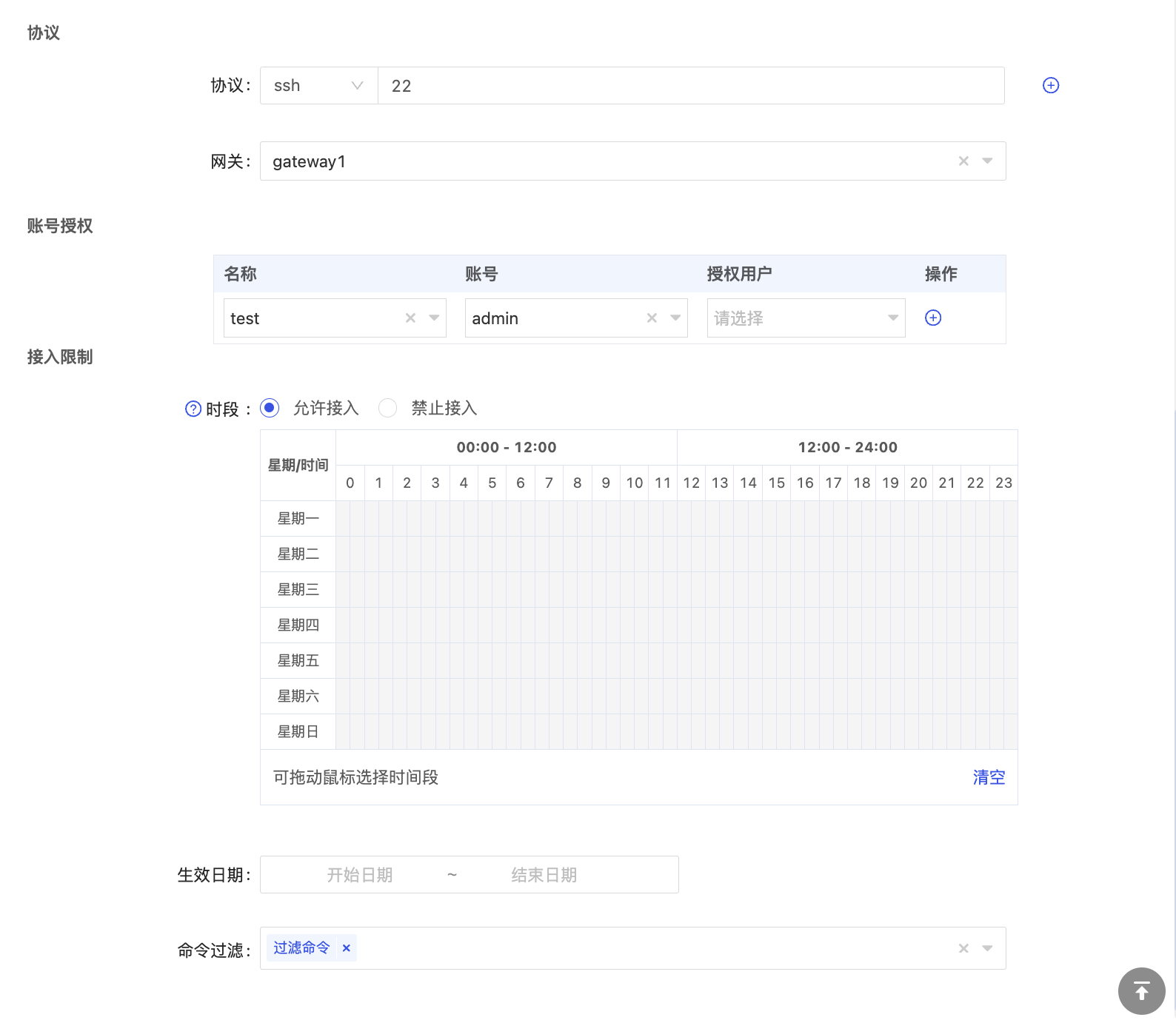Click the add protocol plus icon

1050,85
